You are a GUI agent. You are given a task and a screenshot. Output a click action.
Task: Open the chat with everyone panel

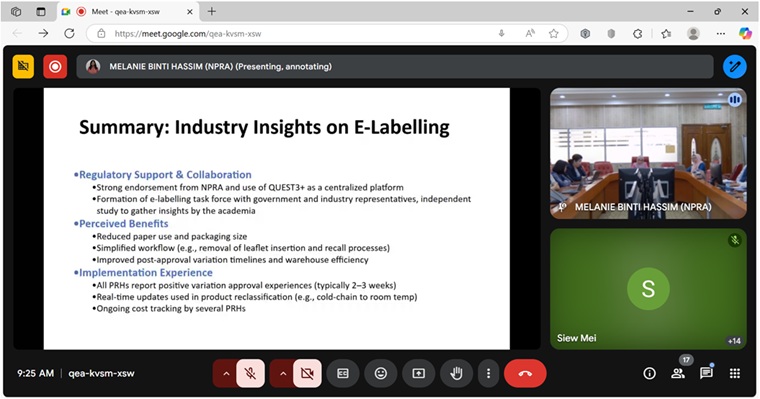pos(706,373)
